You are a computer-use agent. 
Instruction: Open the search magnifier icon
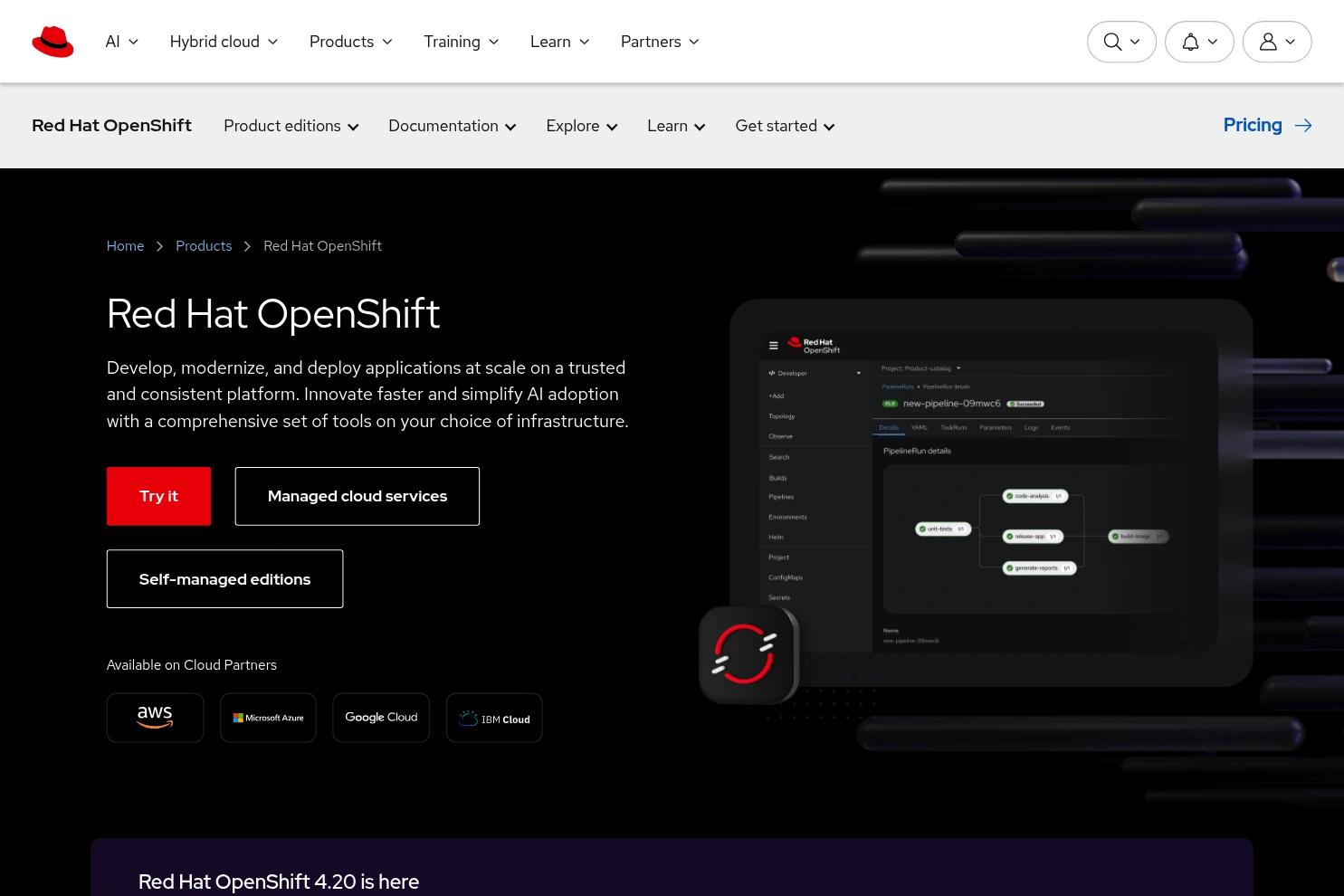[1121, 42]
